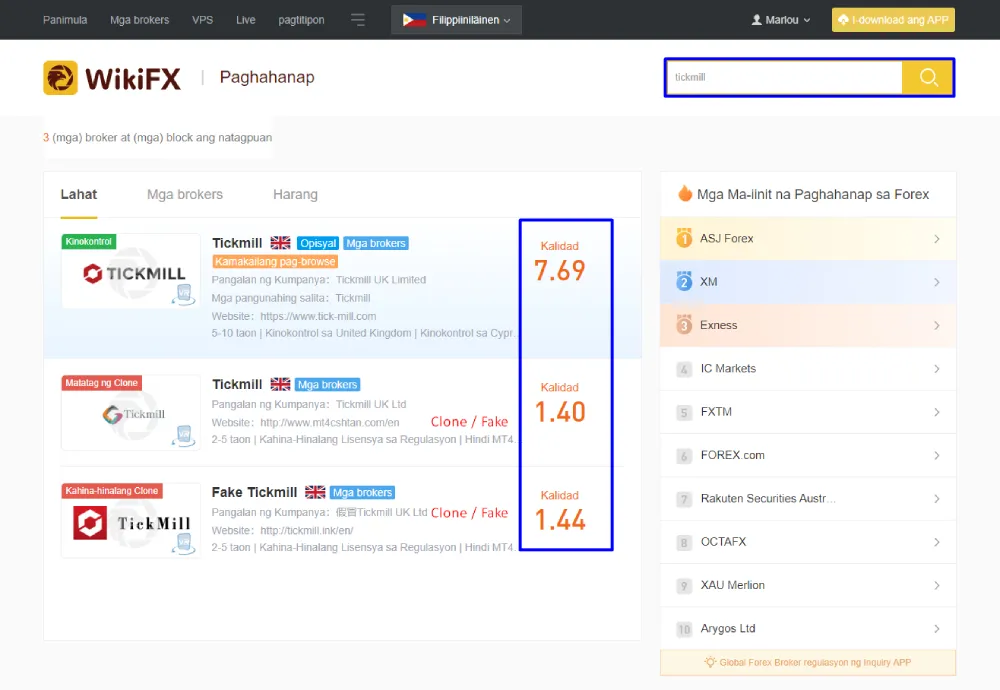The height and width of the screenshot is (690, 1000).
Task: Click the Philippines flag icon
Action: point(414,20)
